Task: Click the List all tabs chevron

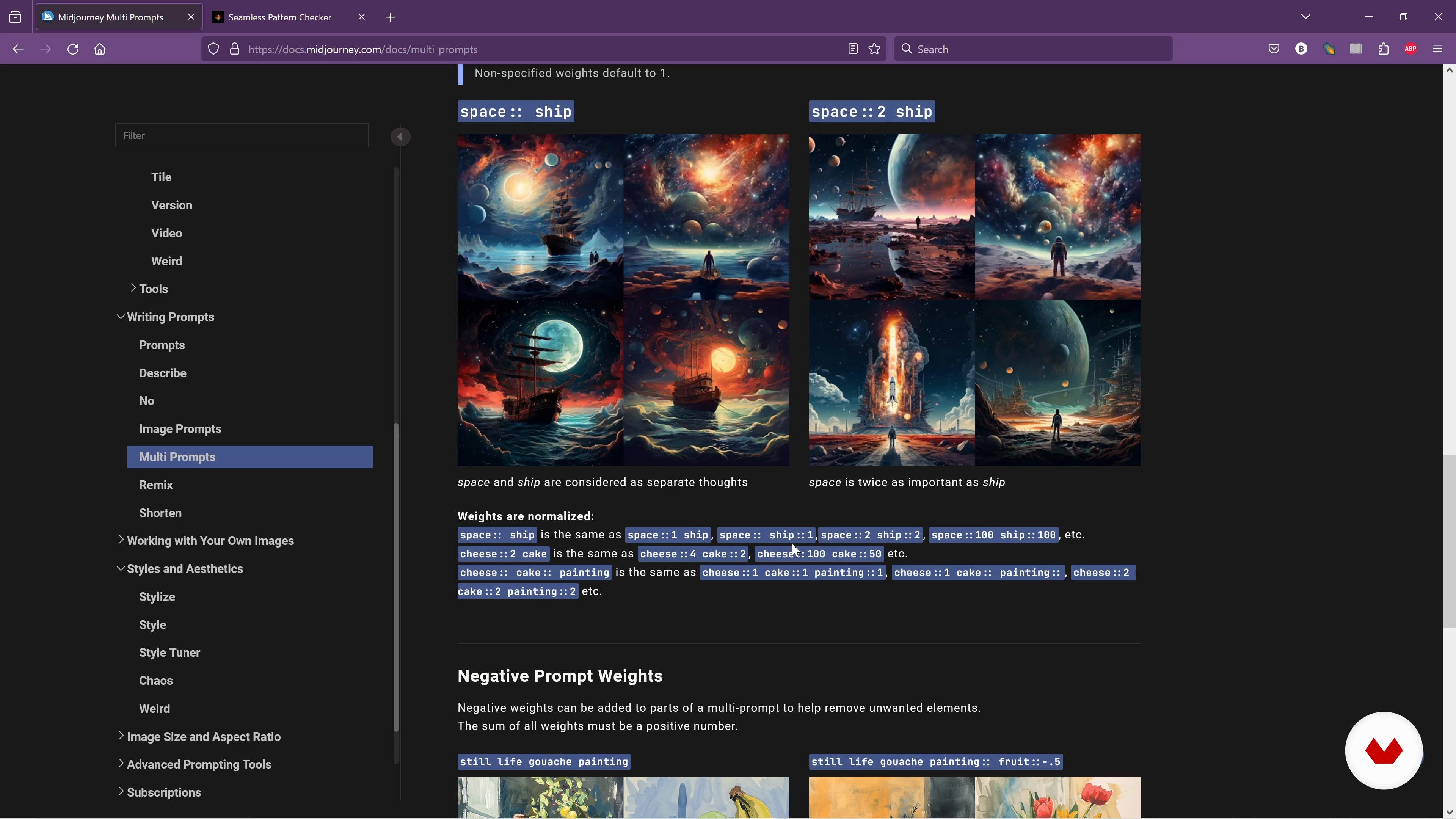Action: tap(1305, 16)
